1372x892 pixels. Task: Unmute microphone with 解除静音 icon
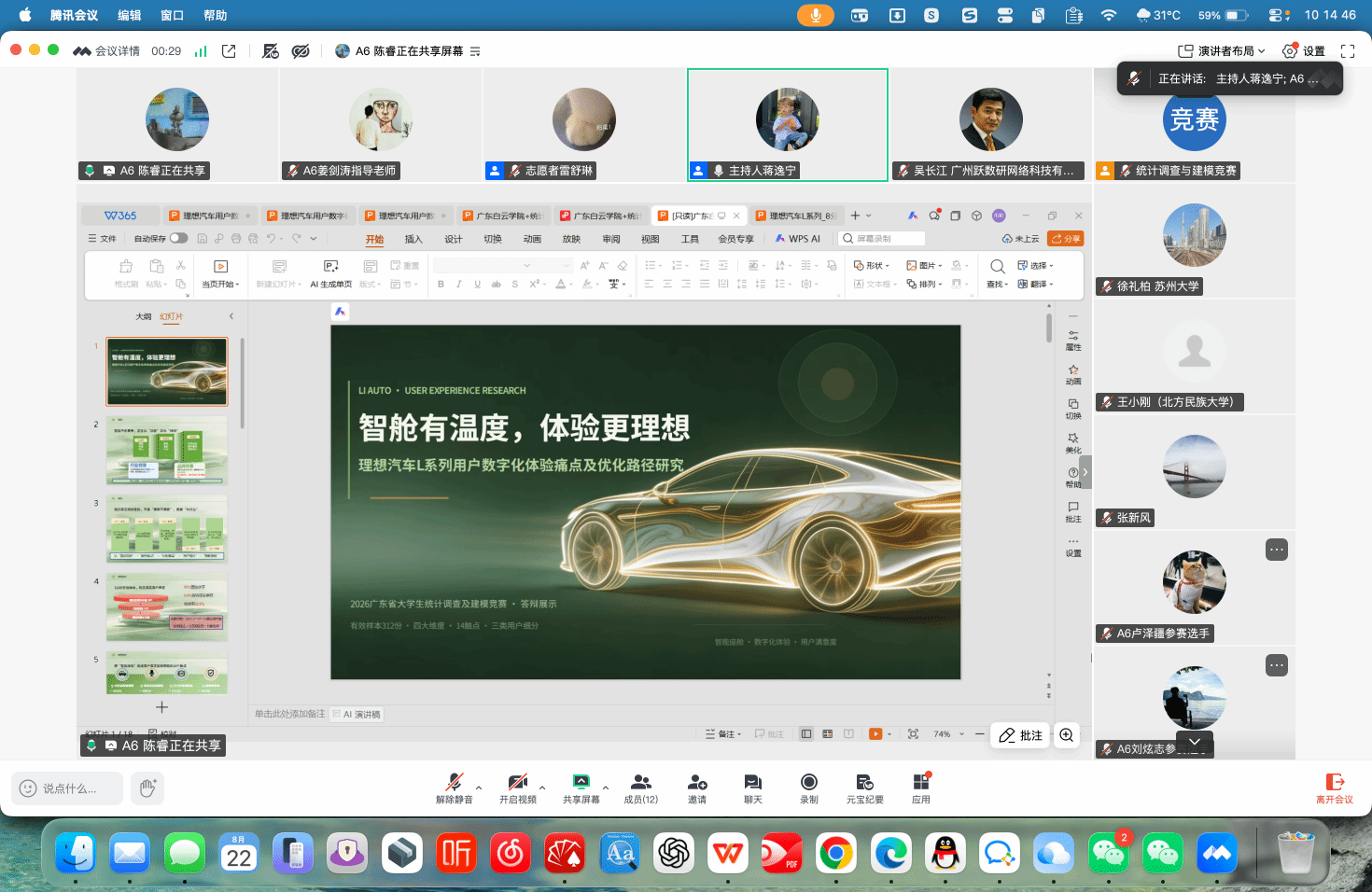click(455, 787)
